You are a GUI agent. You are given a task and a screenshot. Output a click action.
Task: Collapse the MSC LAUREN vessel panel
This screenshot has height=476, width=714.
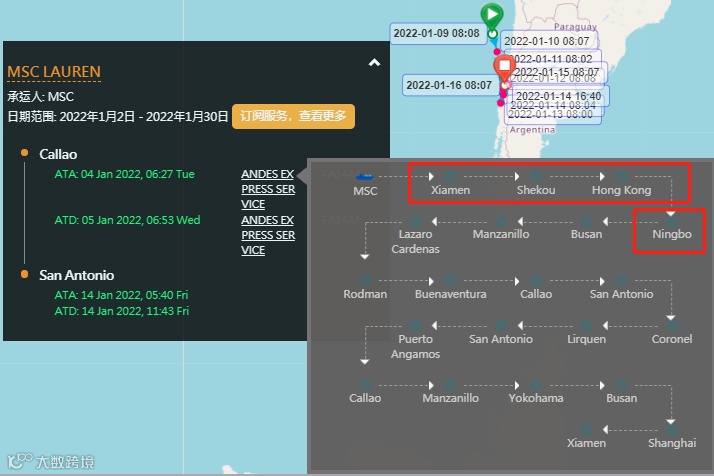[x=374, y=62]
